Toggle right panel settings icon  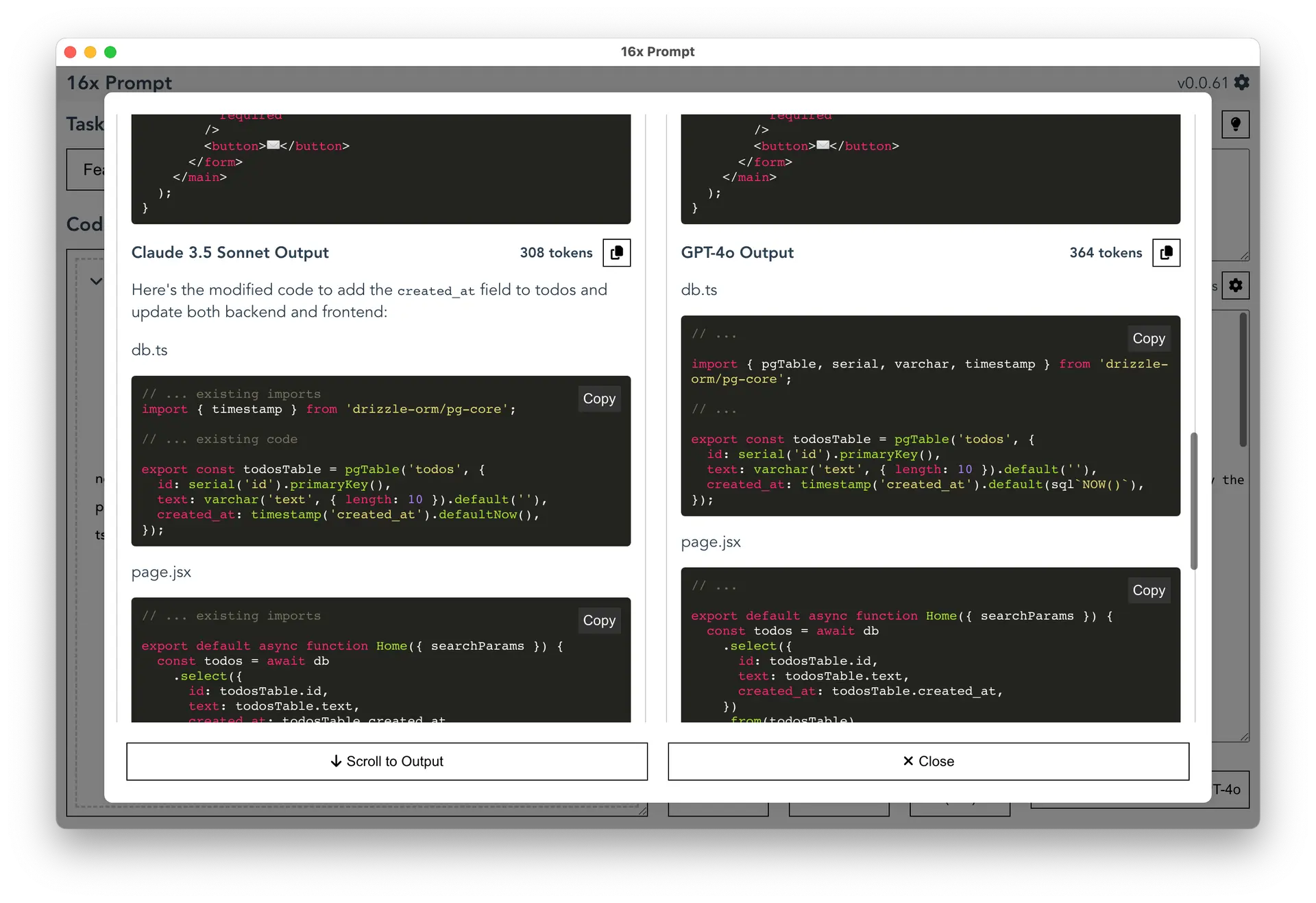pyautogui.click(x=1240, y=284)
